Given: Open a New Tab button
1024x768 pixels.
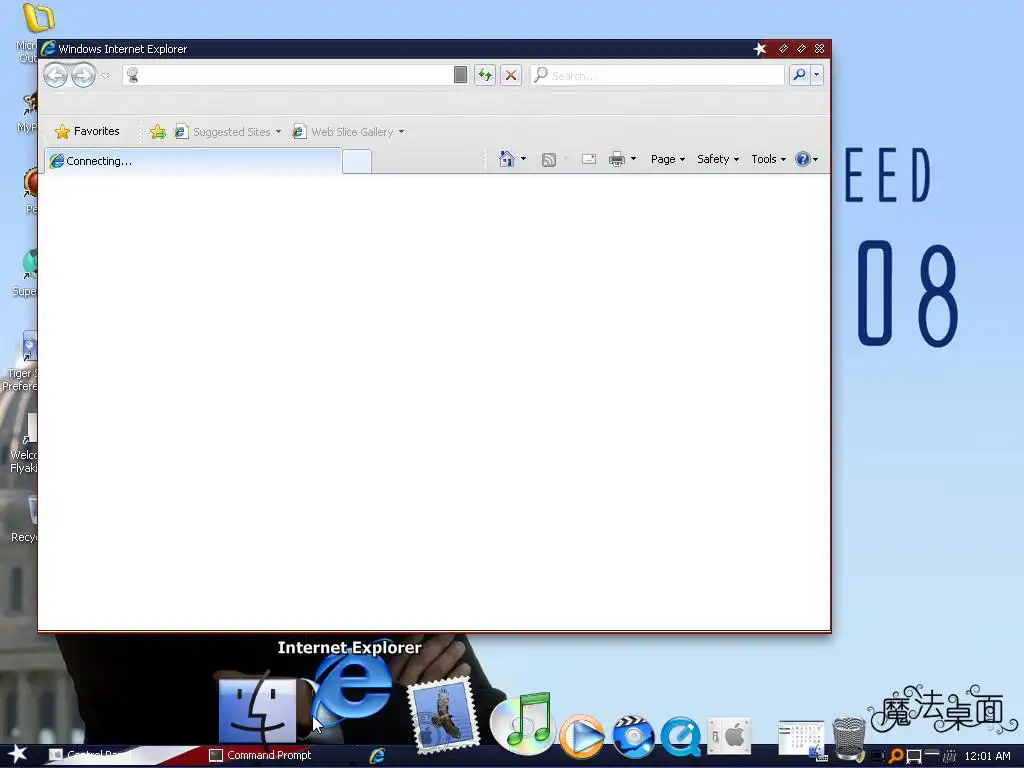Looking at the screenshot, I should pyautogui.click(x=357, y=161).
